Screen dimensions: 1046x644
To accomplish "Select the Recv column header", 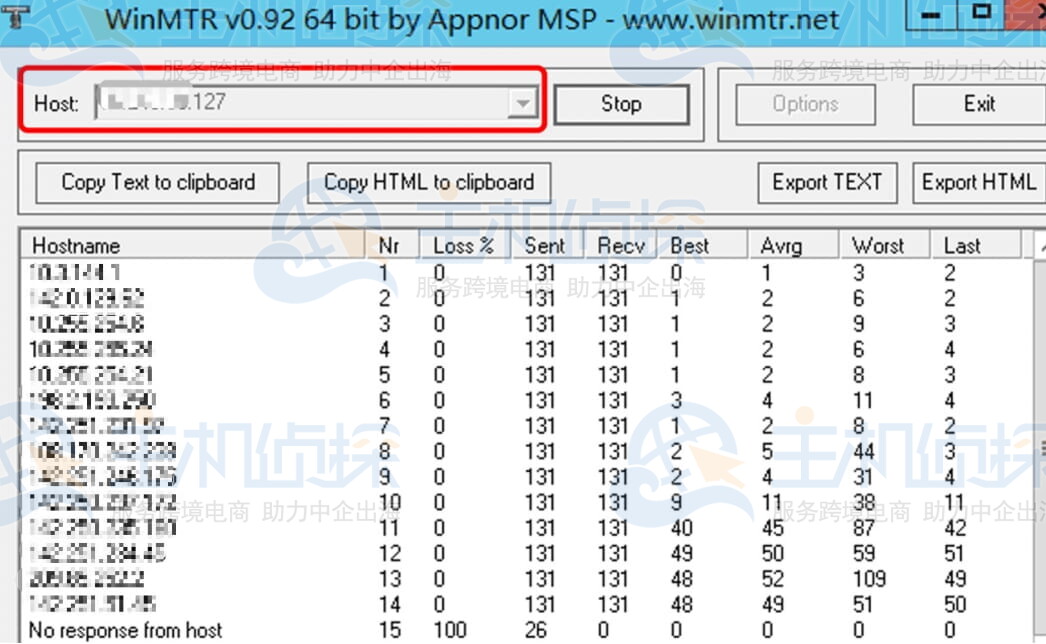I will click(620, 246).
